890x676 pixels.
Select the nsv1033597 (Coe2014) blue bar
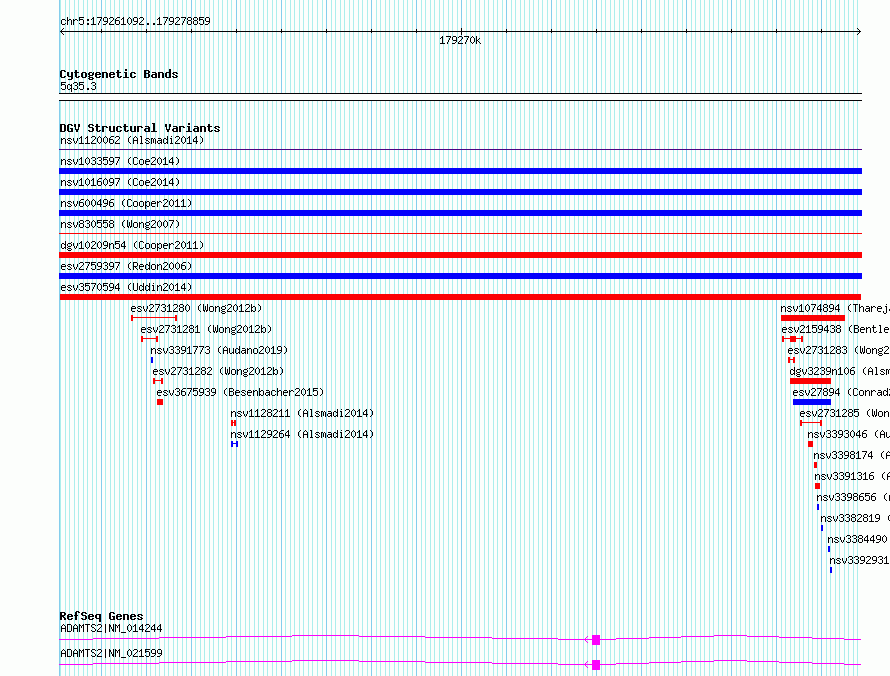(x=460, y=171)
